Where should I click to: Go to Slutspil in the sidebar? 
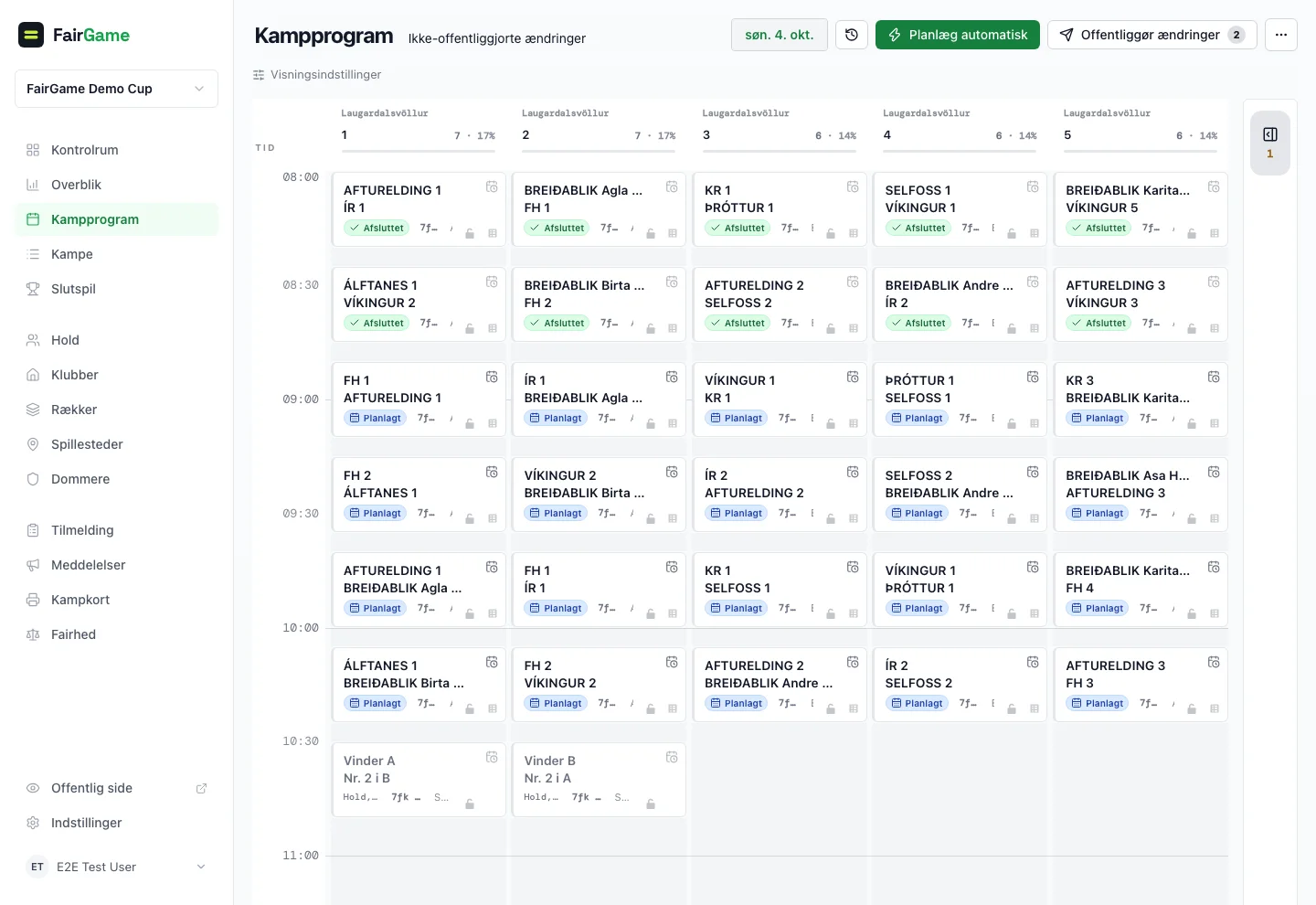tap(116, 289)
